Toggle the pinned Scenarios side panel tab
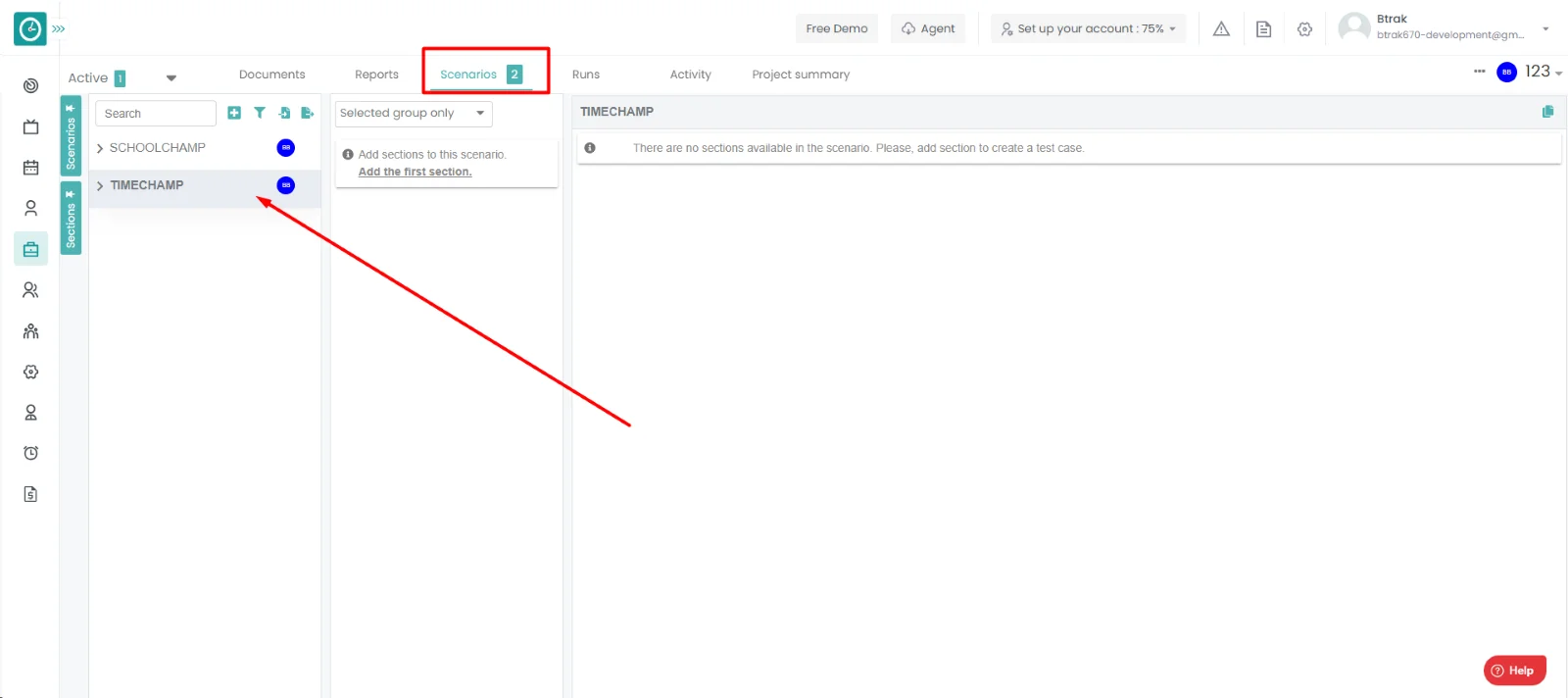Viewport: 1568px width, 698px height. tap(71, 135)
